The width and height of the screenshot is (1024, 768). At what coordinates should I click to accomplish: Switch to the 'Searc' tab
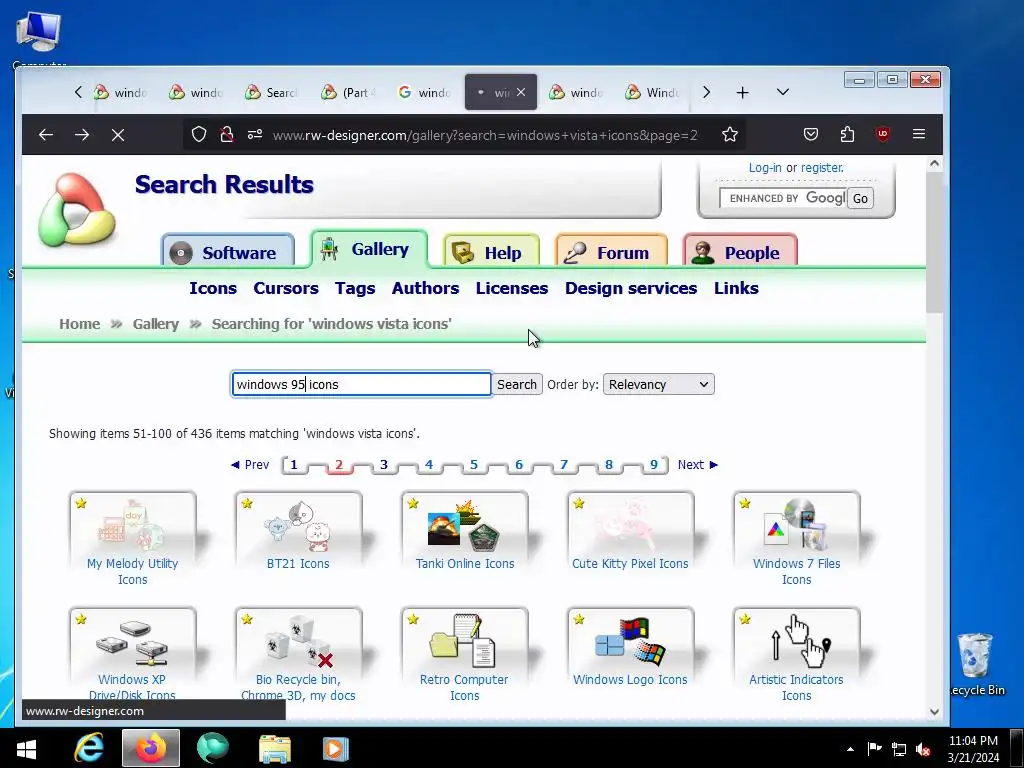272,93
